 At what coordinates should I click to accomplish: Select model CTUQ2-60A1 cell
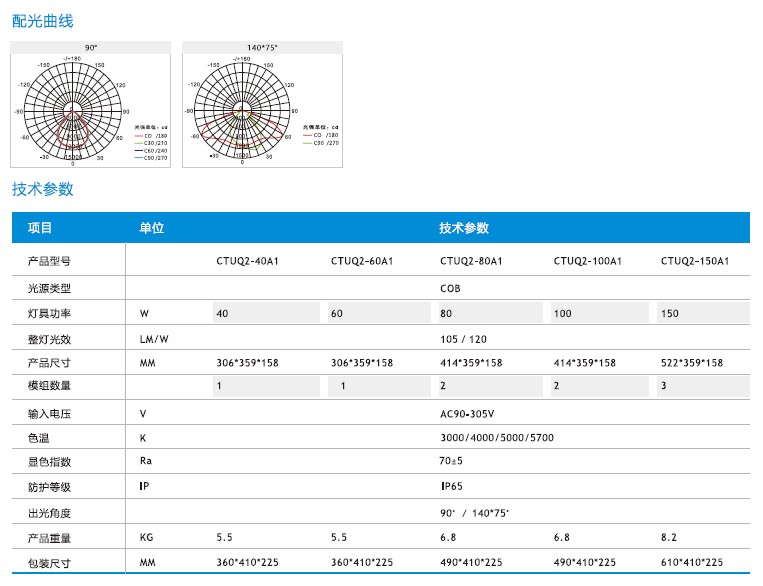(x=362, y=261)
